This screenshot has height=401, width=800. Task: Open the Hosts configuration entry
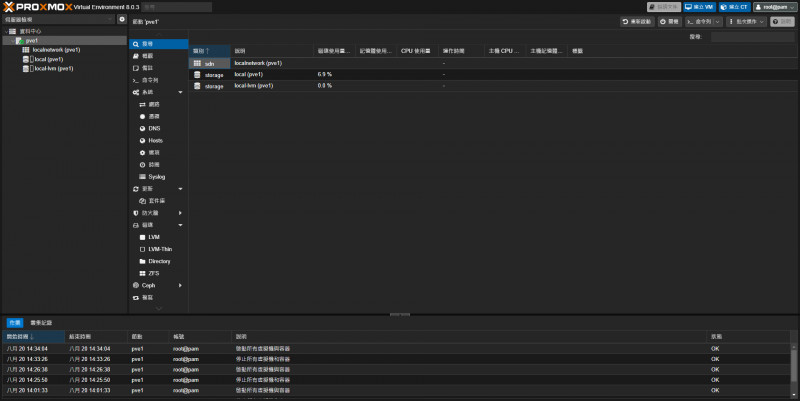click(x=155, y=140)
